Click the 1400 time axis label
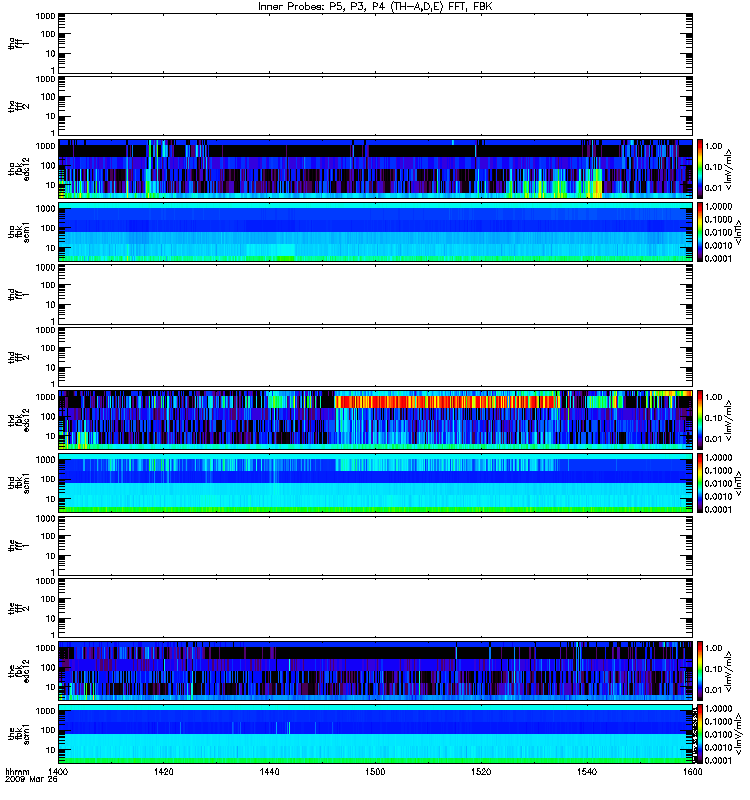750x800 pixels. 58,771
